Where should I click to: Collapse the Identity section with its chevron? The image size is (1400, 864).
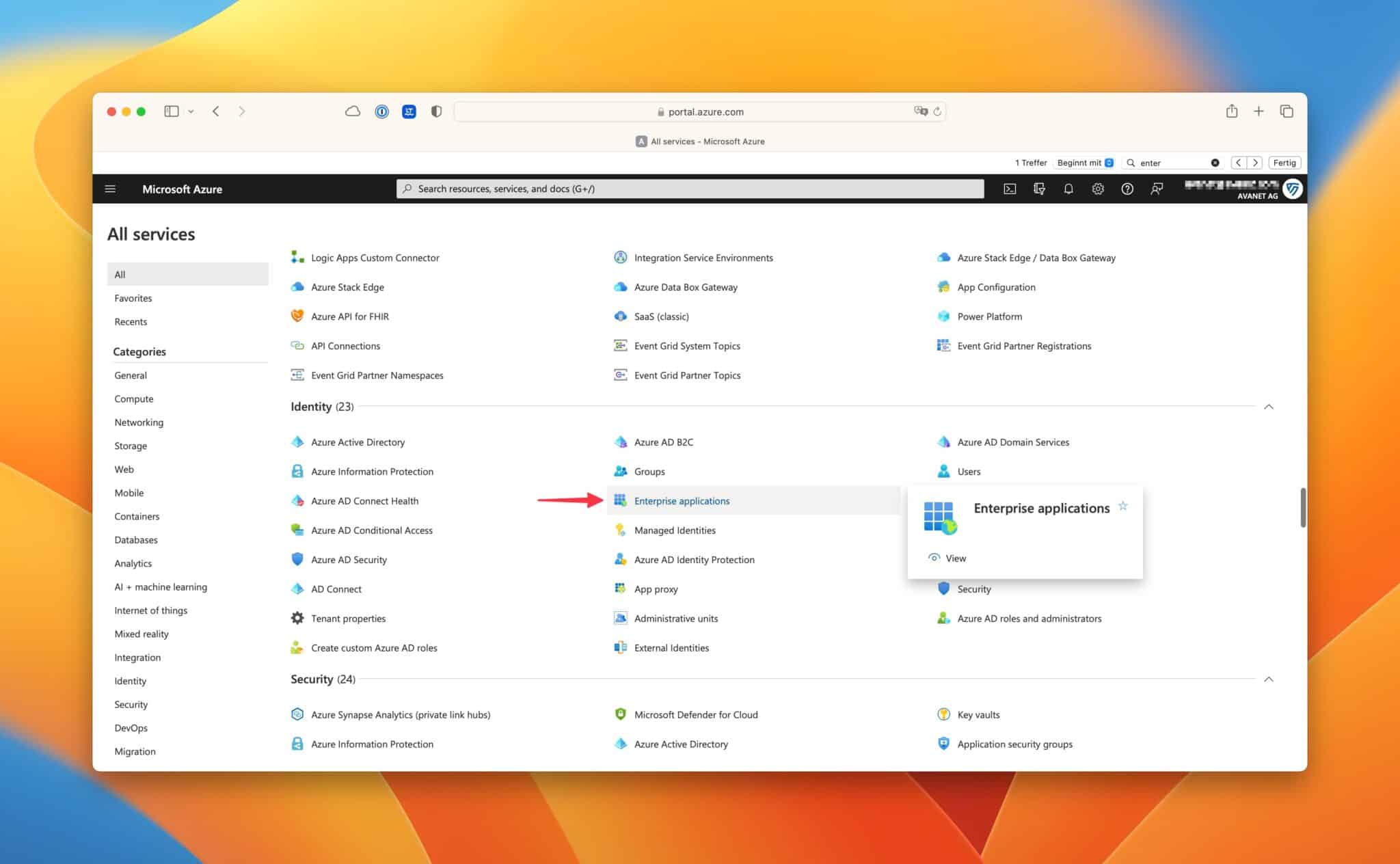tap(1269, 406)
